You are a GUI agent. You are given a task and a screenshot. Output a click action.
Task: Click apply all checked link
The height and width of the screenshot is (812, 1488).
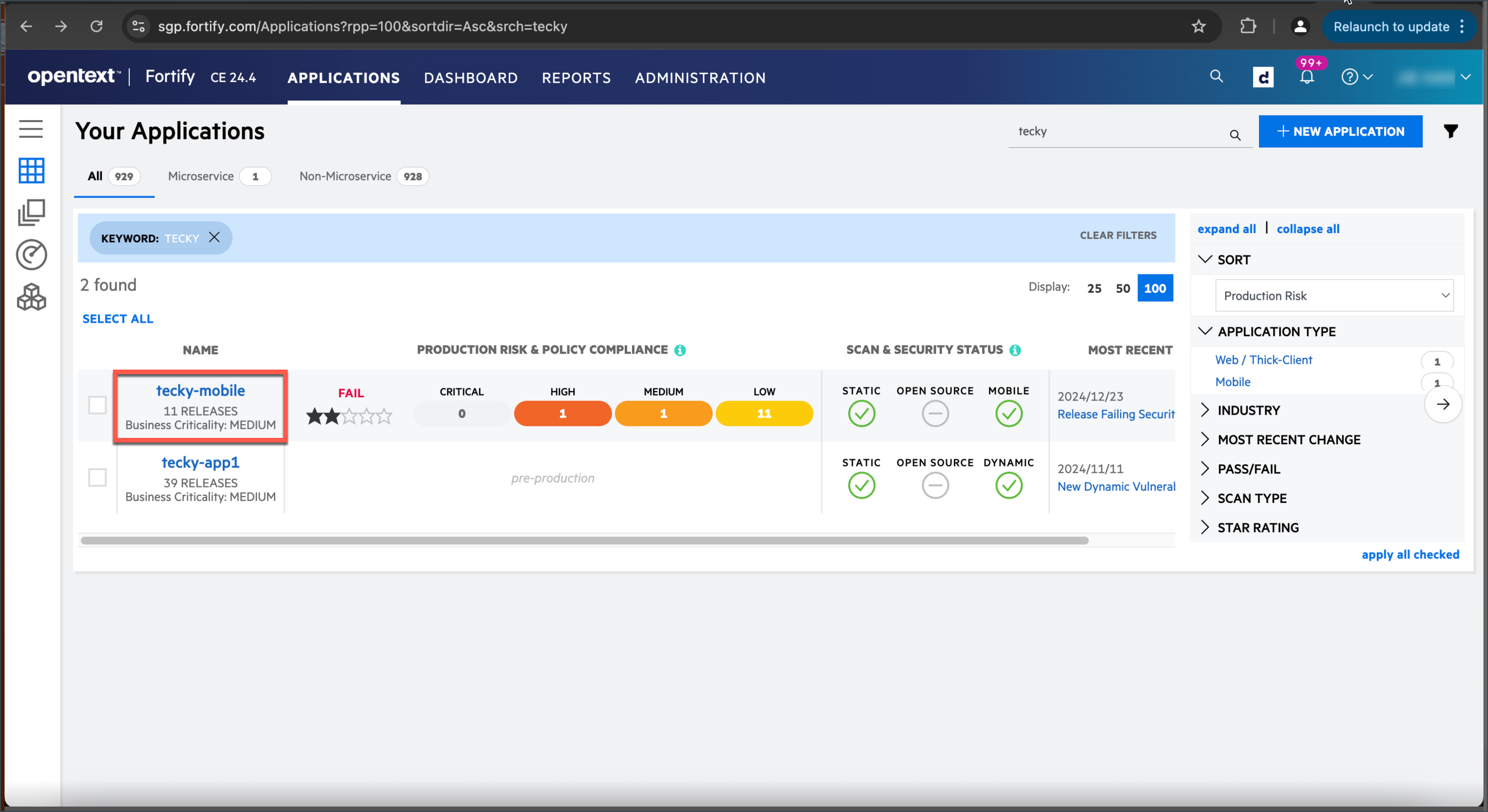(x=1410, y=554)
